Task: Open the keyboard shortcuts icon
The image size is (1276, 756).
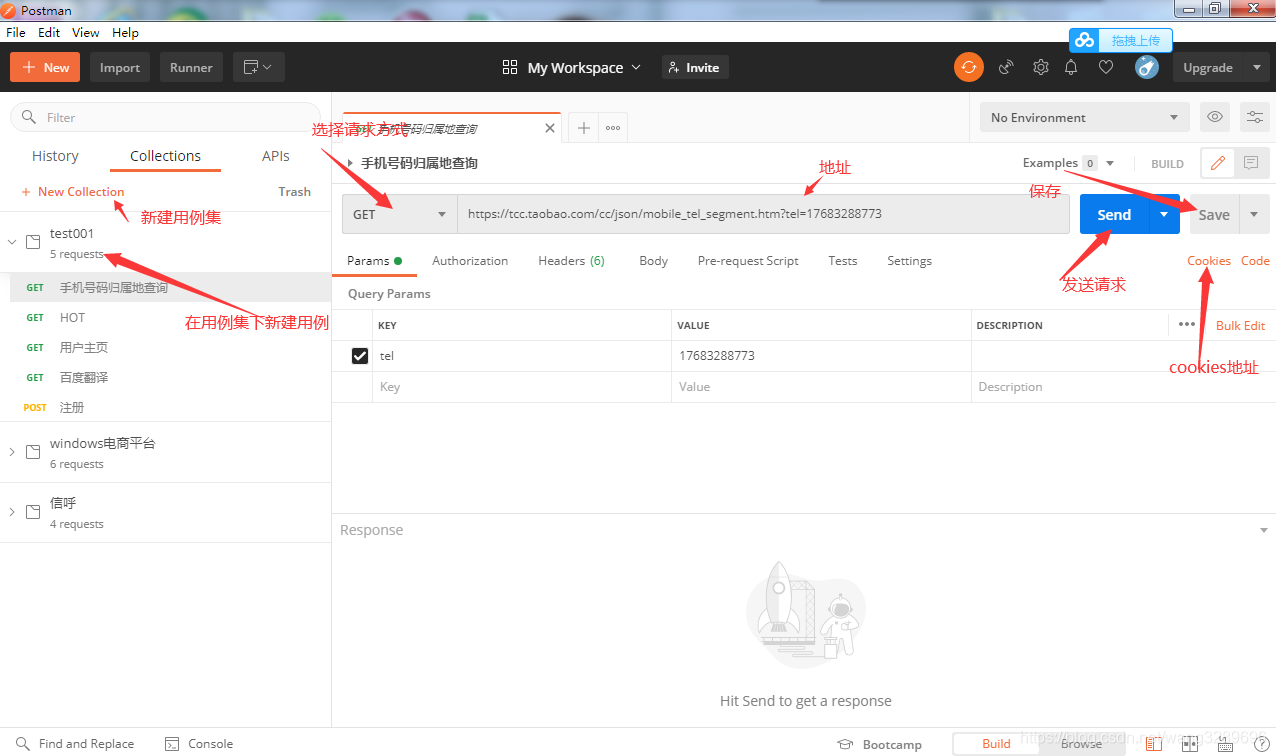Action: click(1226, 744)
